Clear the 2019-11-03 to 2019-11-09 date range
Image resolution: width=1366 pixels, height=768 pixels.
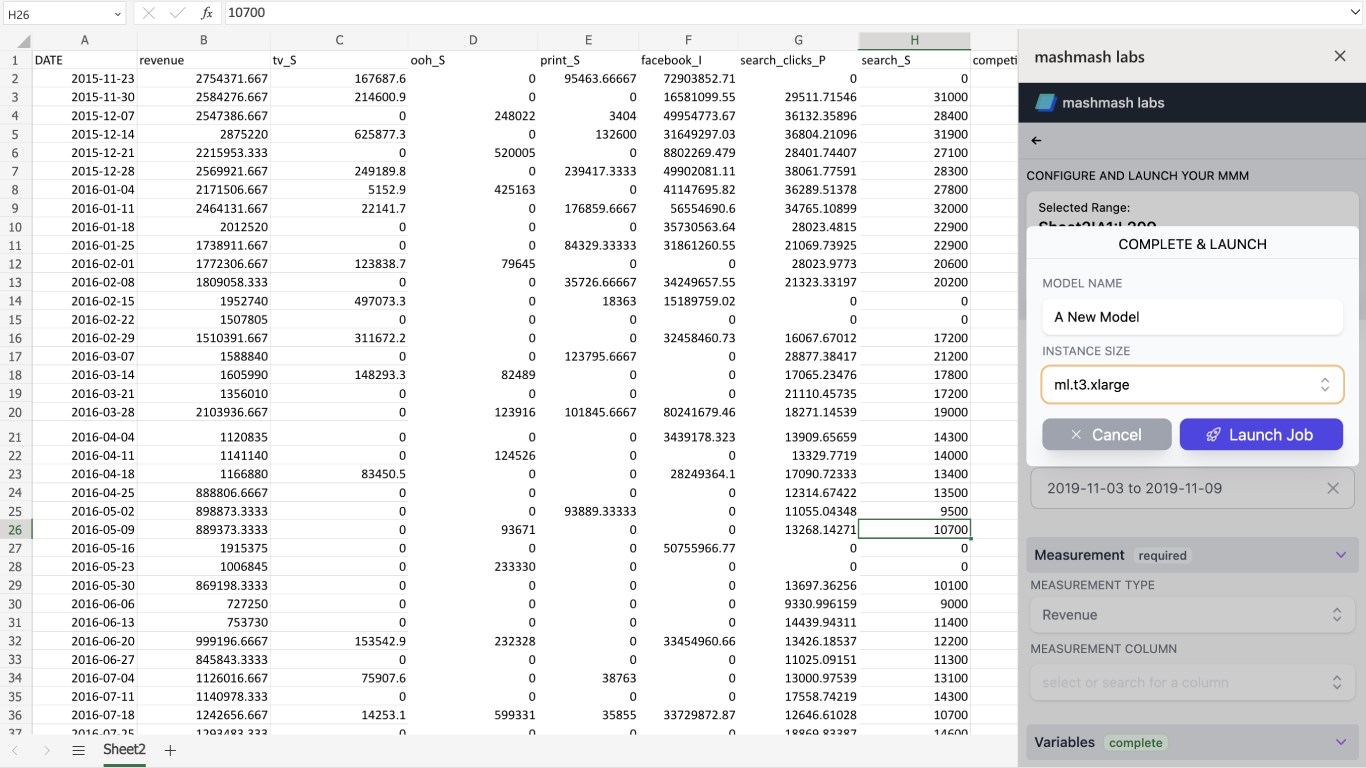(x=1333, y=488)
